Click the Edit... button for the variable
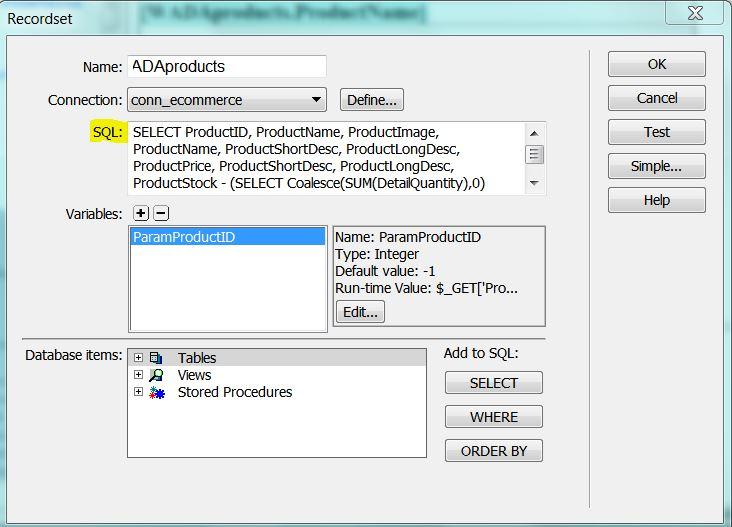The image size is (732, 527). (x=360, y=312)
